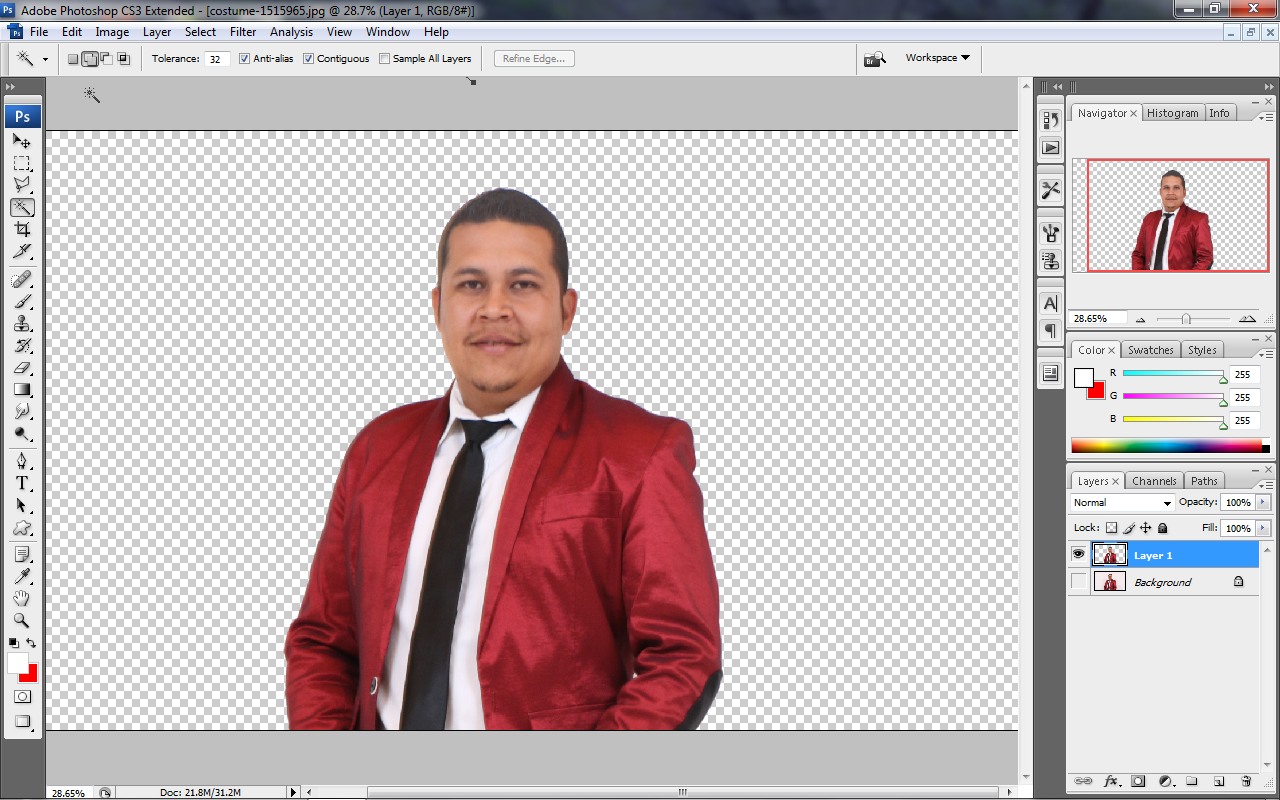Open the Add layer style menu
The image size is (1280, 800).
pos(1113,781)
